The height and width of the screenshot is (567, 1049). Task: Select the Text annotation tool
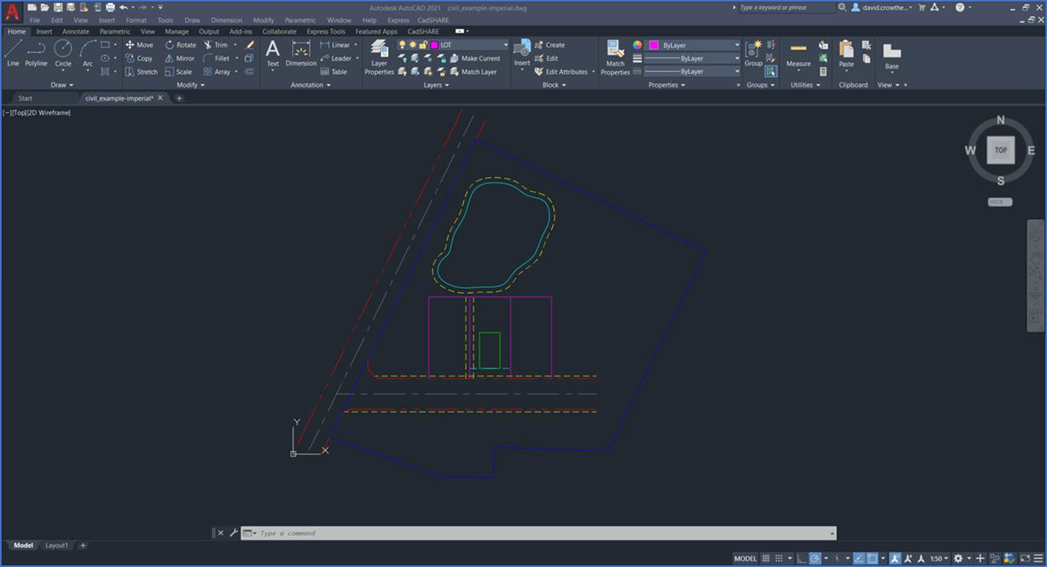pyautogui.click(x=273, y=53)
